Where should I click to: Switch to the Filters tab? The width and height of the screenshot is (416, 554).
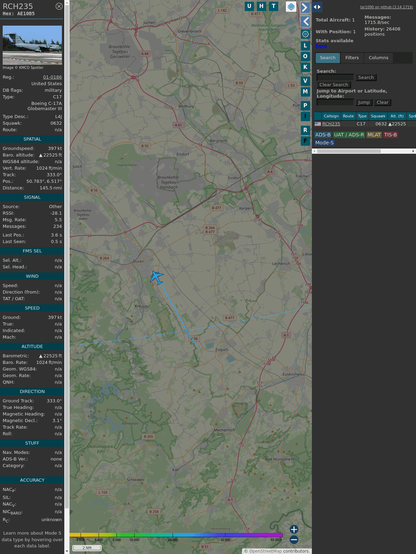[x=352, y=58]
